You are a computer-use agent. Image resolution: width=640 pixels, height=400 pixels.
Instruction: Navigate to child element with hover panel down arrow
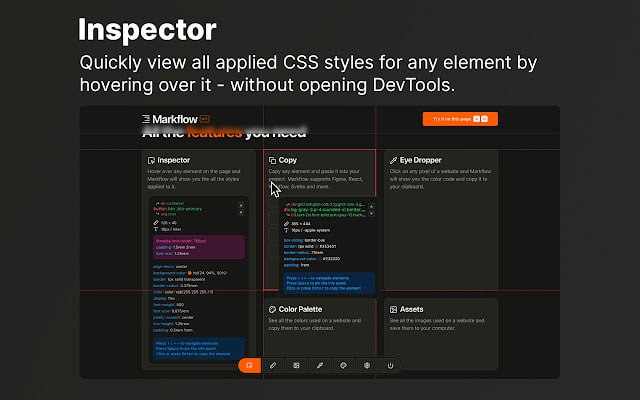(371, 213)
